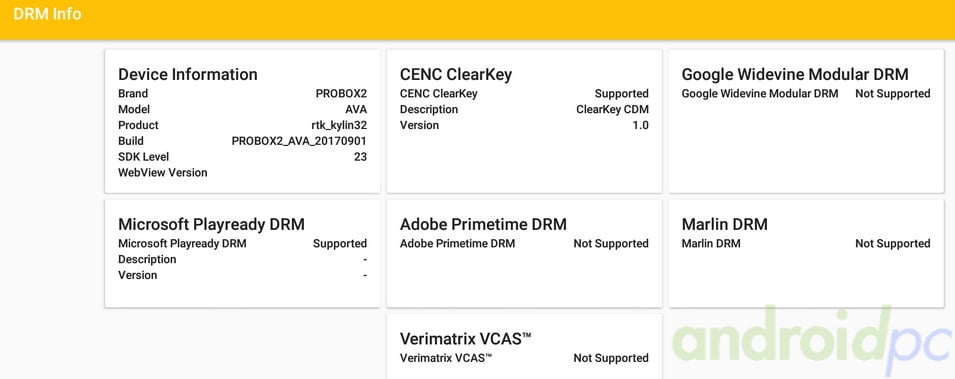Tap the WebView Version row

point(242,172)
